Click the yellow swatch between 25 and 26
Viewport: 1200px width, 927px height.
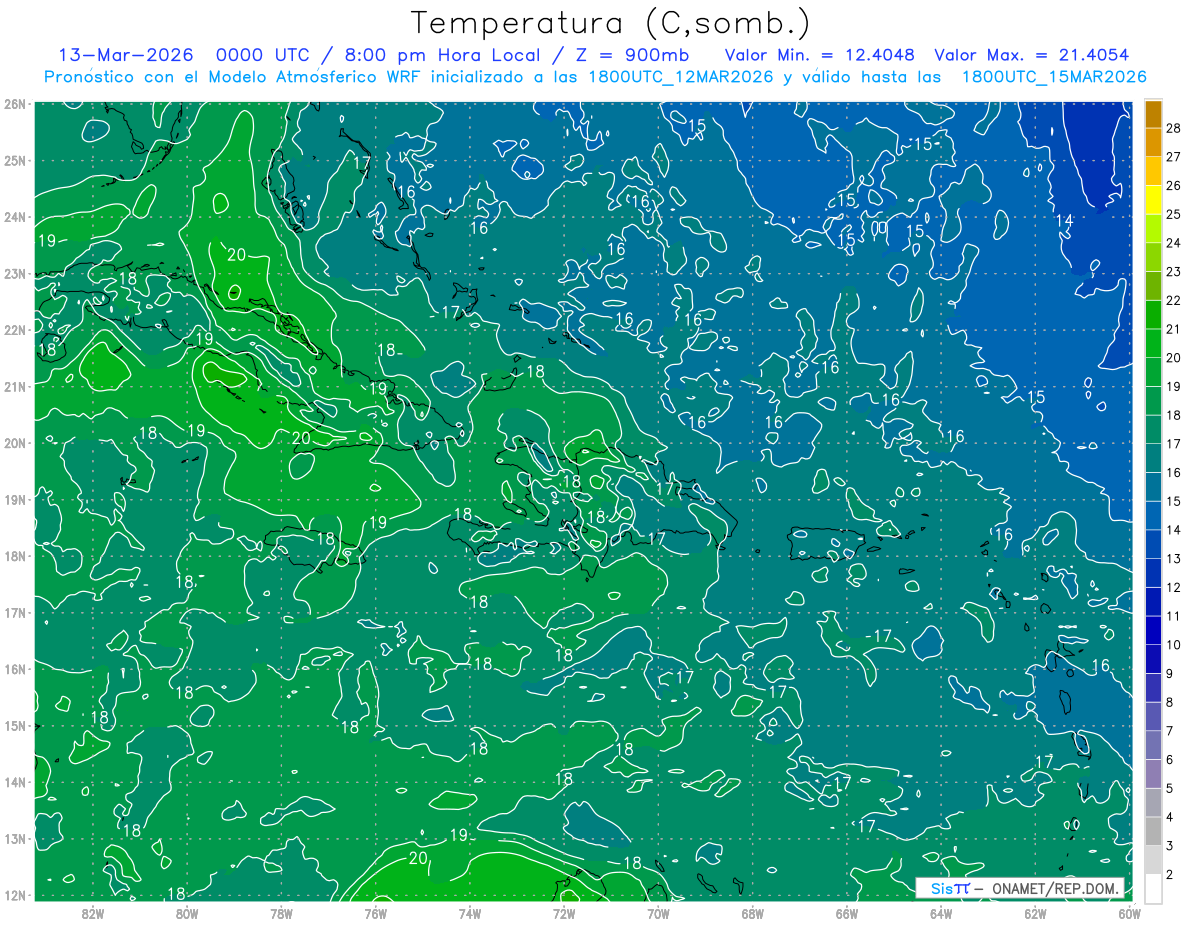(1153, 200)
